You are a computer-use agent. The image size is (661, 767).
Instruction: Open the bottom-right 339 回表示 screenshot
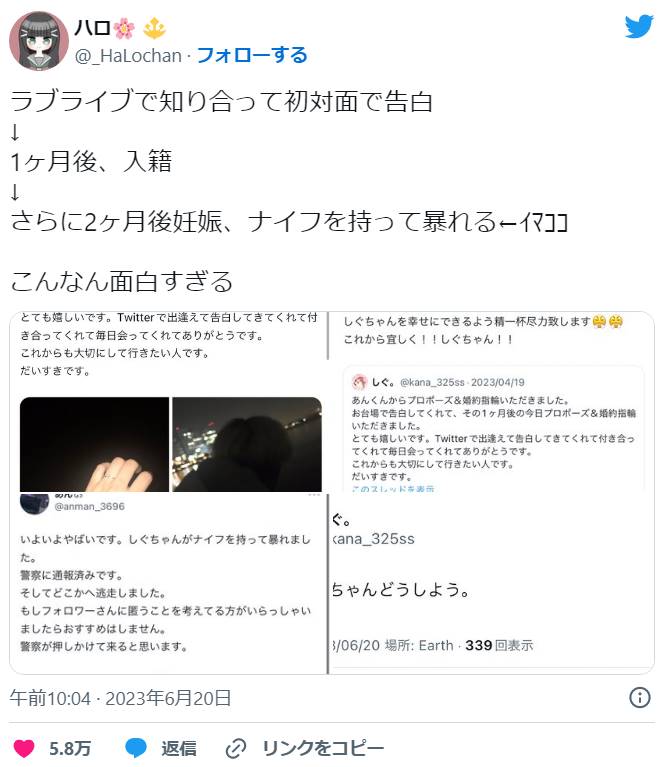click(491, 583)
